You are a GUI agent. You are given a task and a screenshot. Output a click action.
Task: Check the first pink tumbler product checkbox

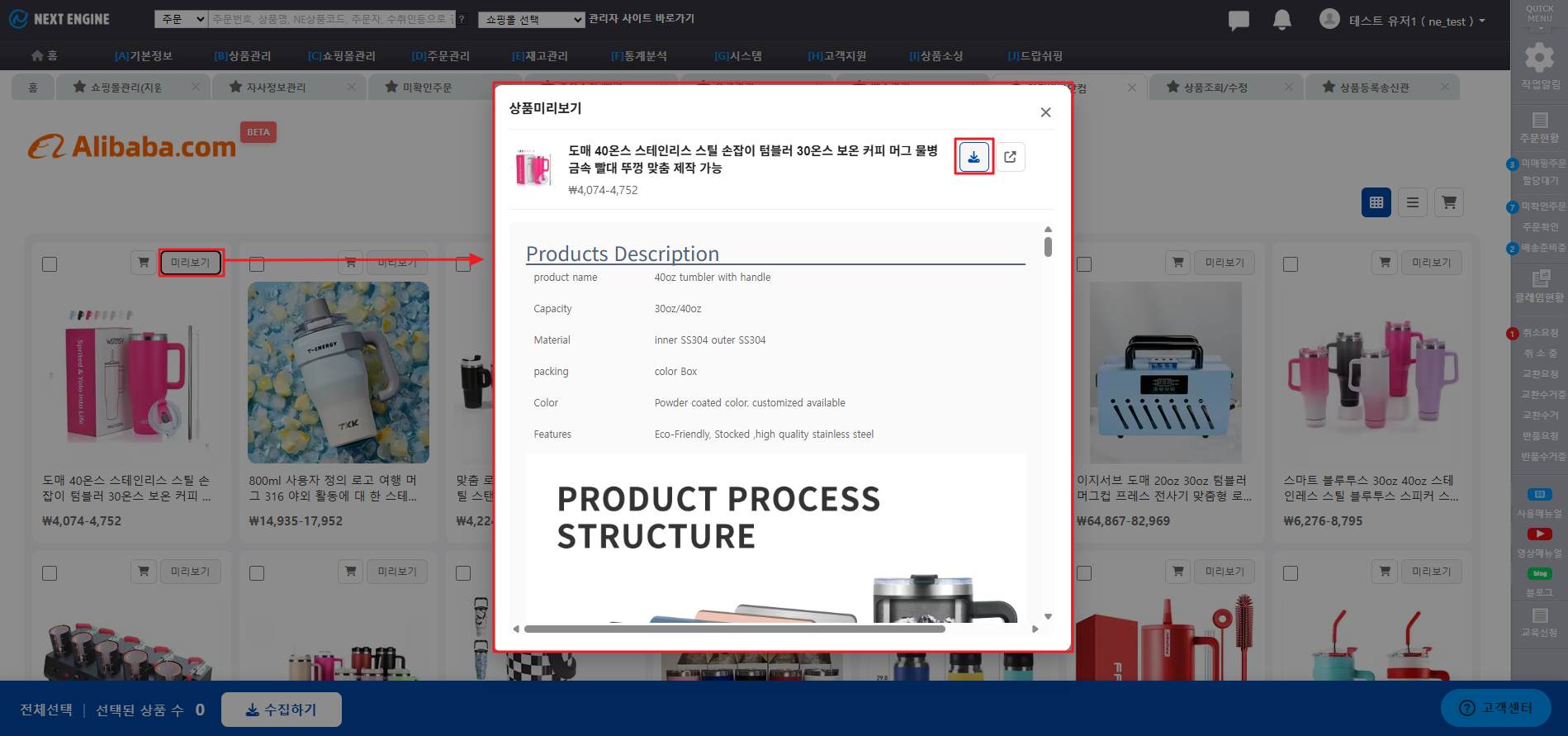tap(50, 264)
